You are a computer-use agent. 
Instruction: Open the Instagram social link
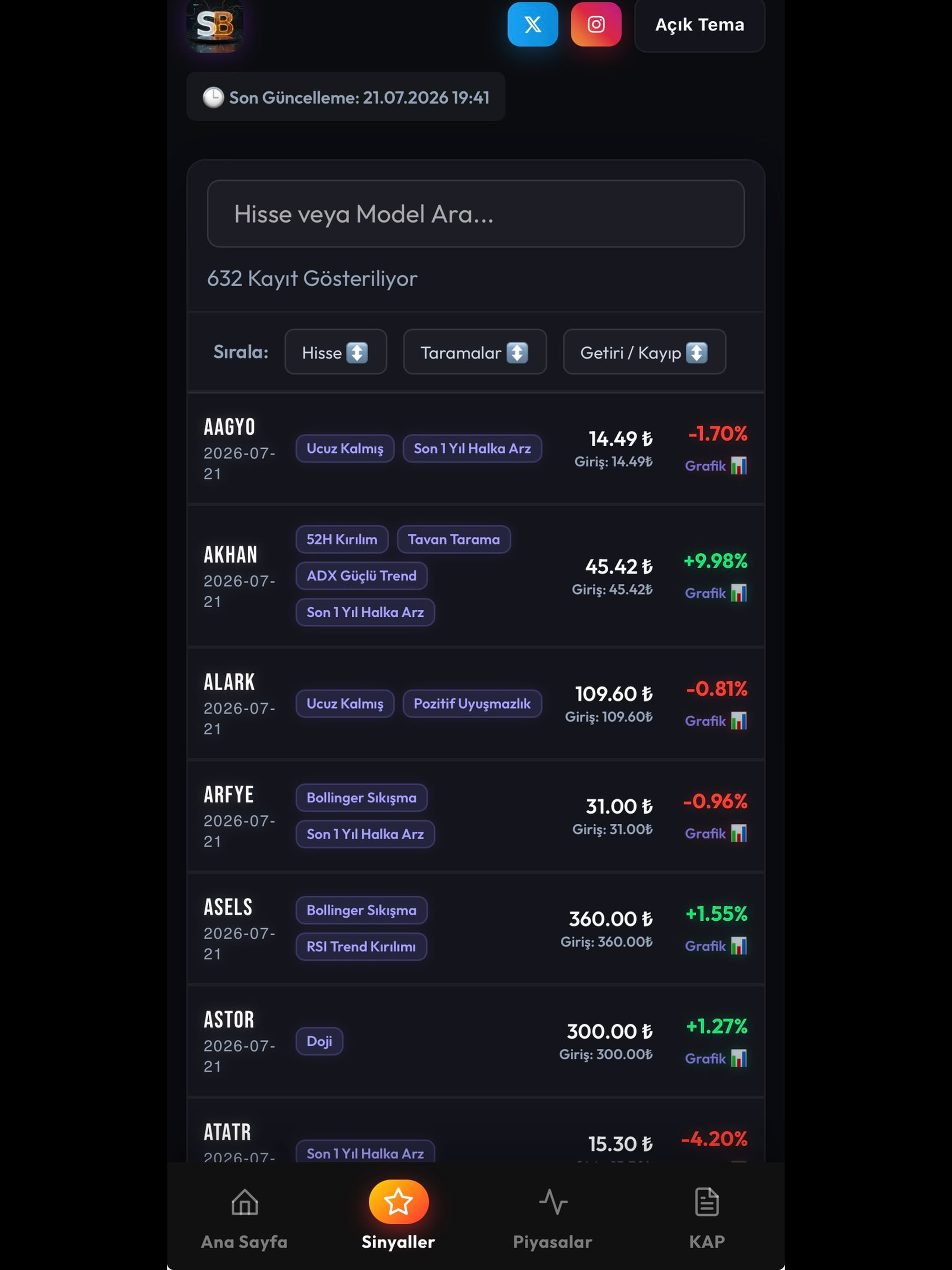click(x=595, y=24)
